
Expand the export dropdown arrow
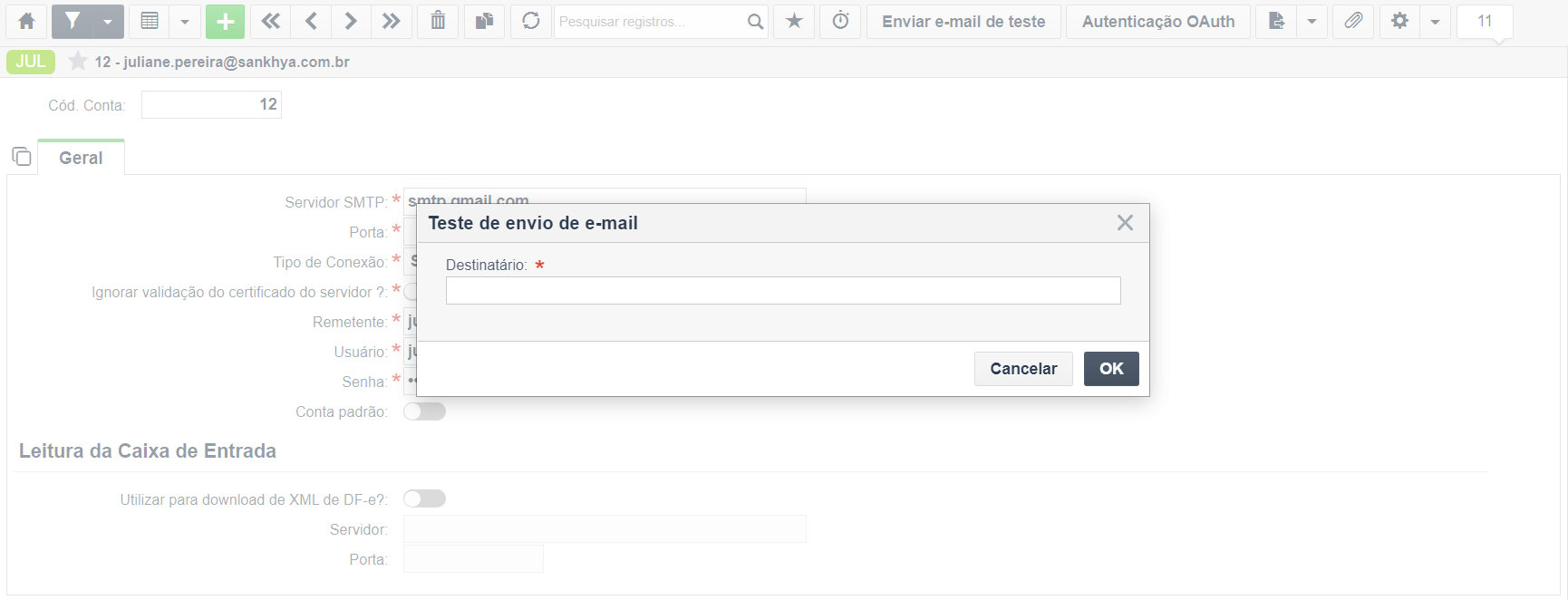tap(1312, 21)
